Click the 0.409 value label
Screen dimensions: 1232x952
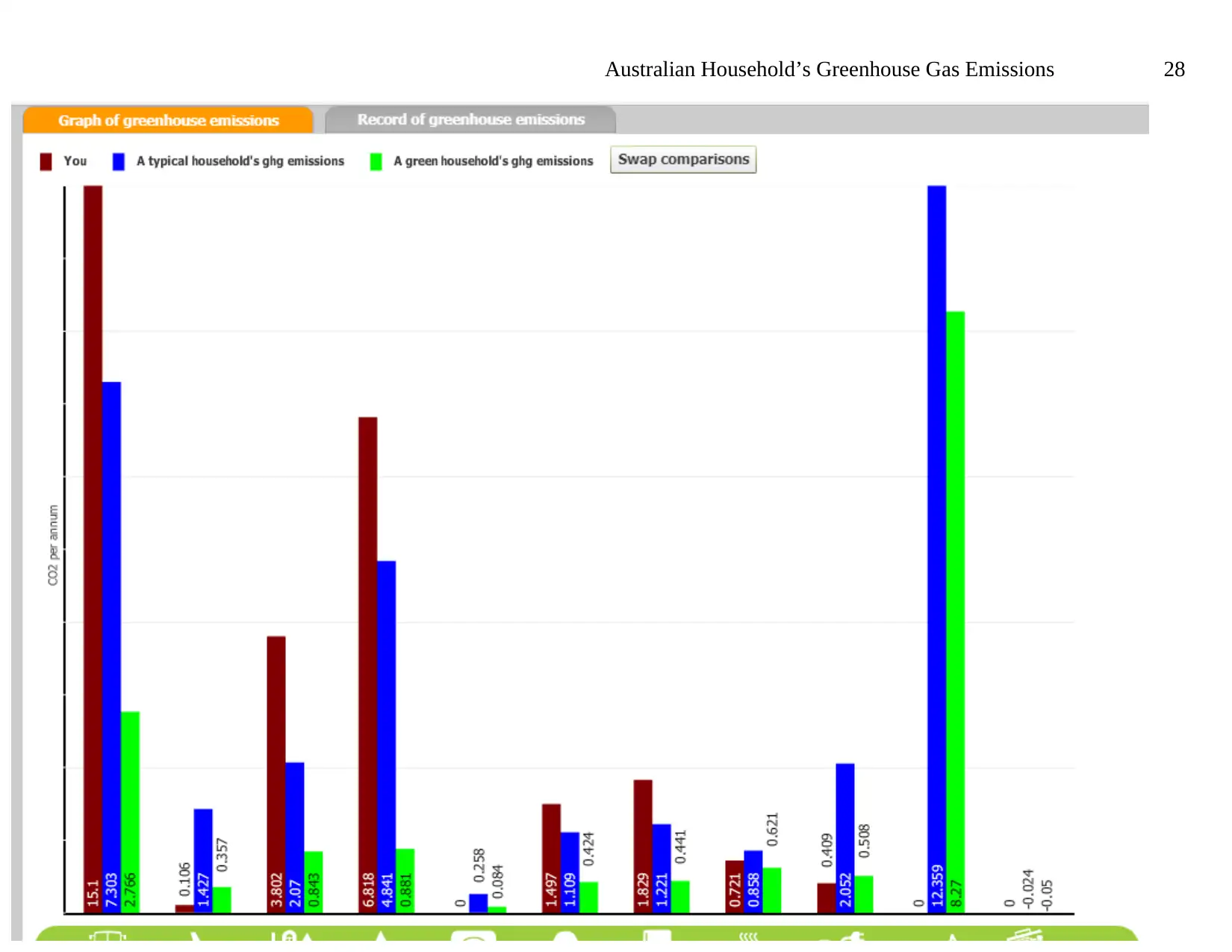pyautogui.click(x=827, y=850)
